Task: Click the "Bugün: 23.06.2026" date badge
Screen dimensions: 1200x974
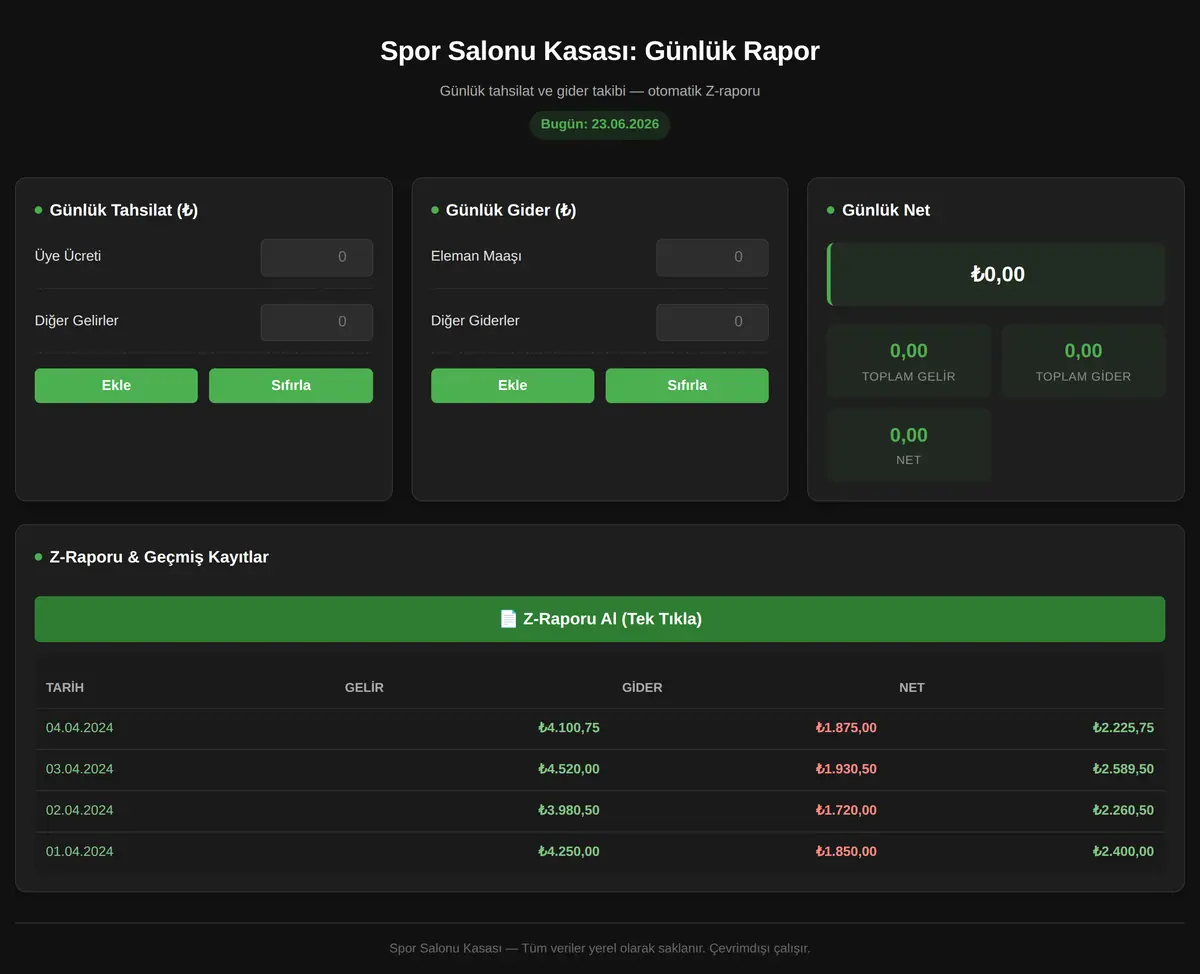Action: tap(600, 125)
